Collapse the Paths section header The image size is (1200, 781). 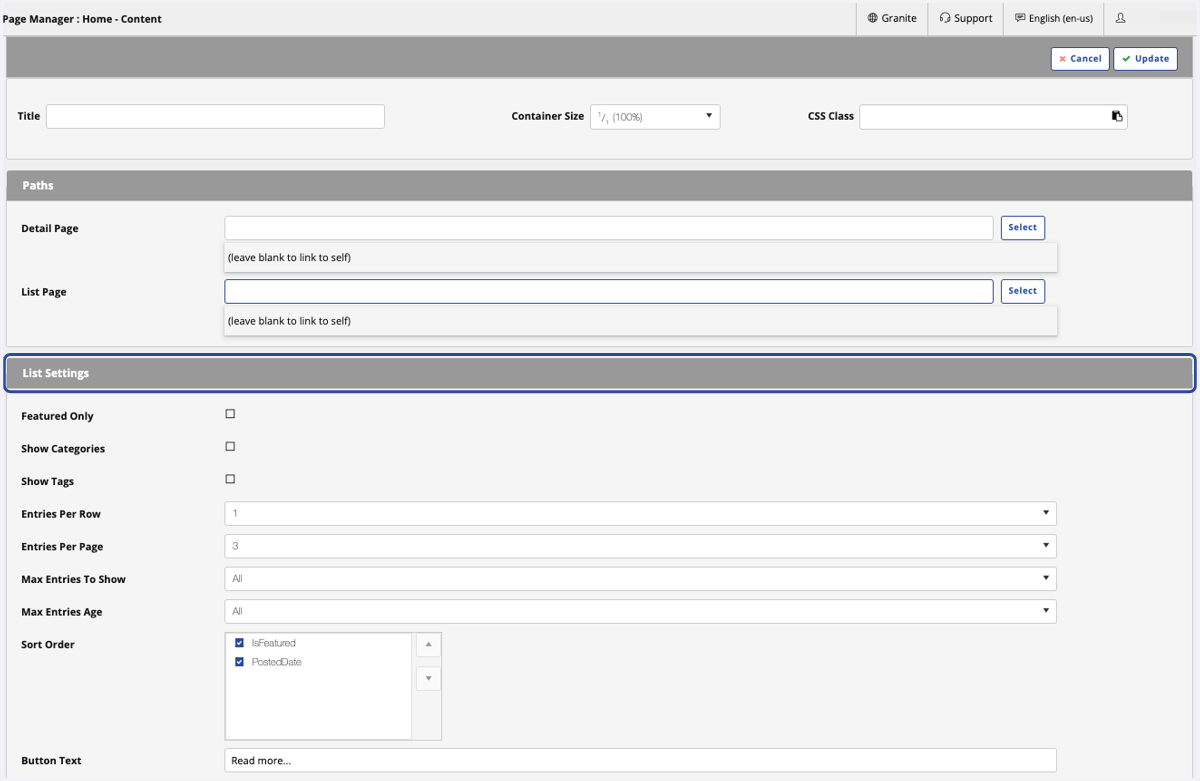599,185
